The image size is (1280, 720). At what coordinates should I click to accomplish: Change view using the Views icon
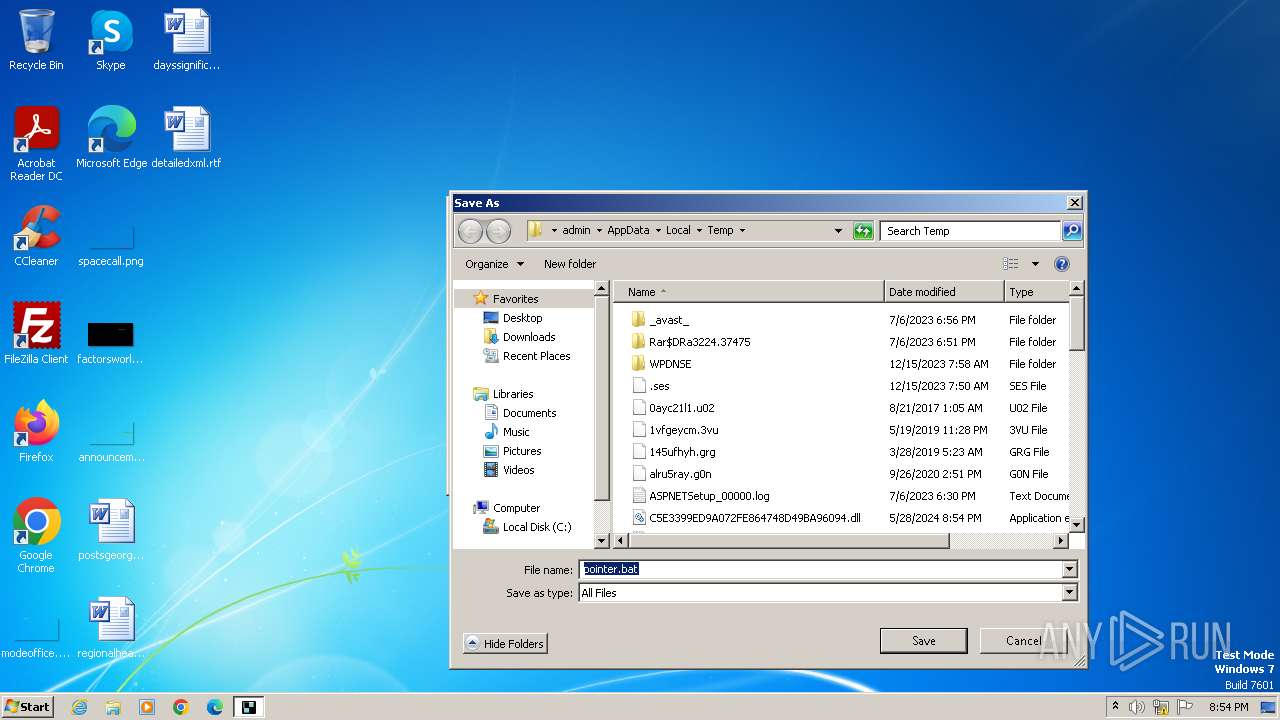(x=1011, y=264)
